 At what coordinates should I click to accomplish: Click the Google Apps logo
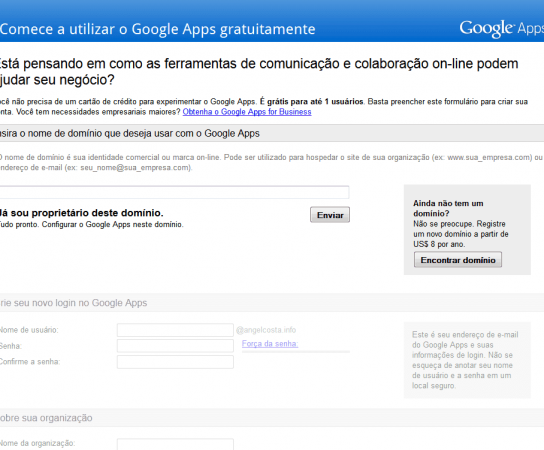502,28
